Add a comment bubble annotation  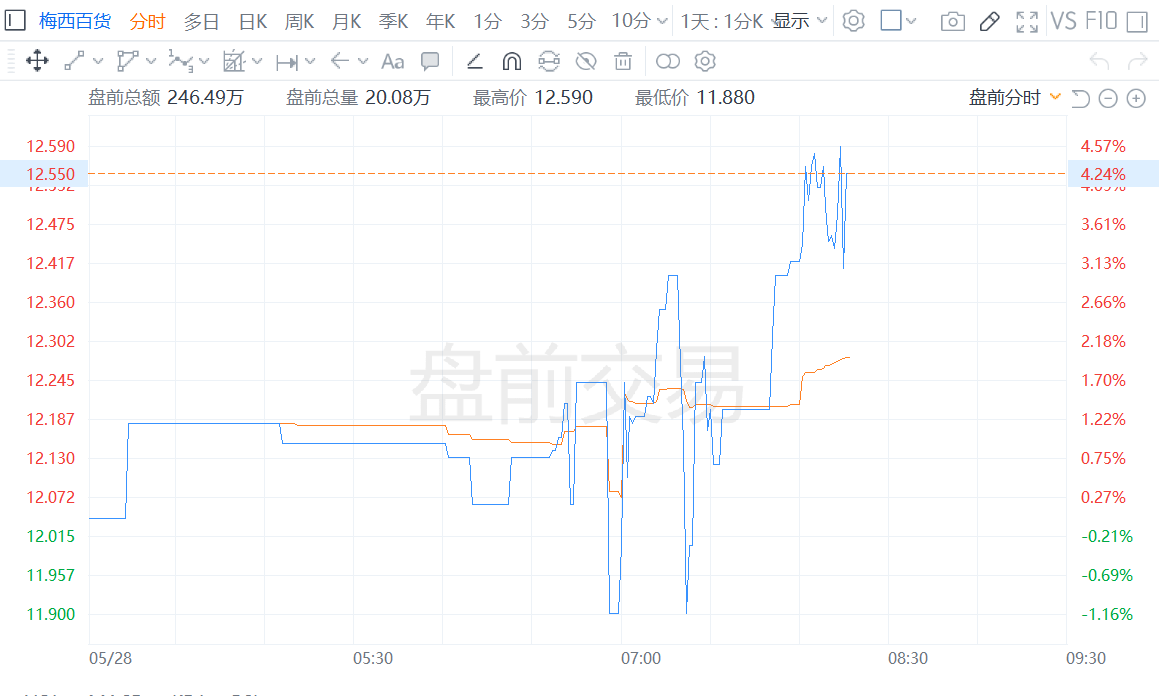[430, 61]
